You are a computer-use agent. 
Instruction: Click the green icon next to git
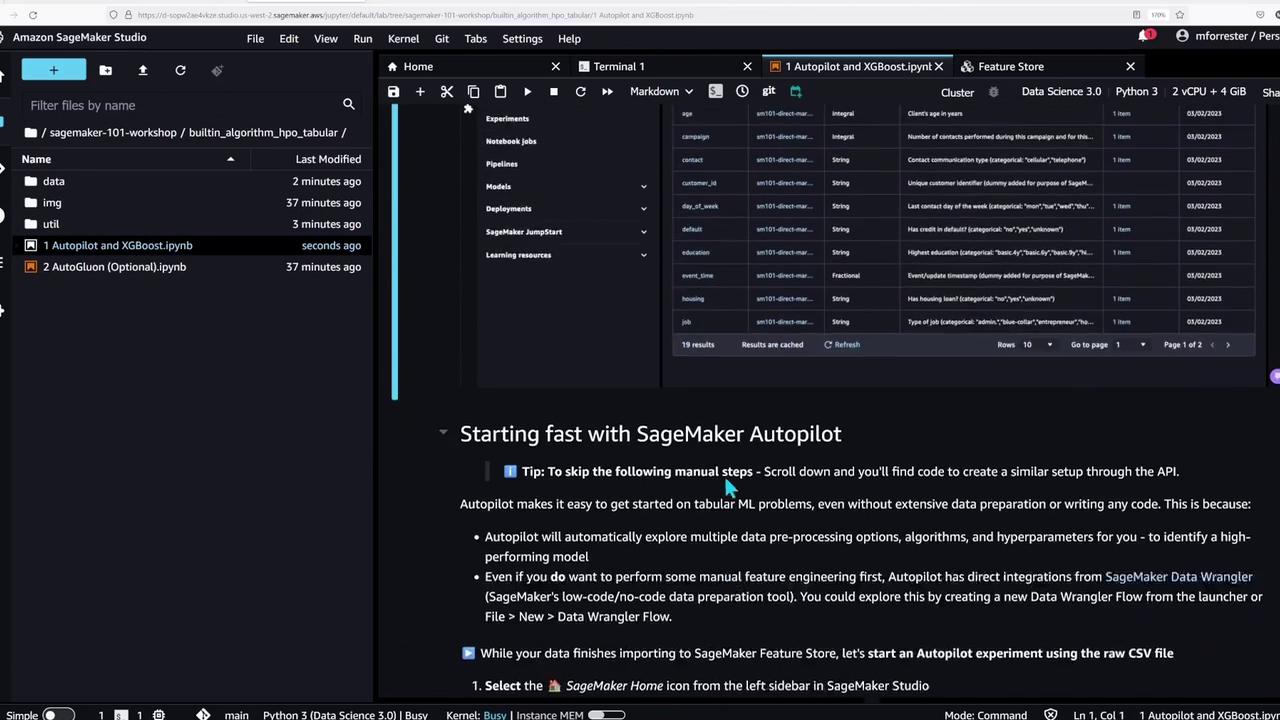[x=796, y=91]
